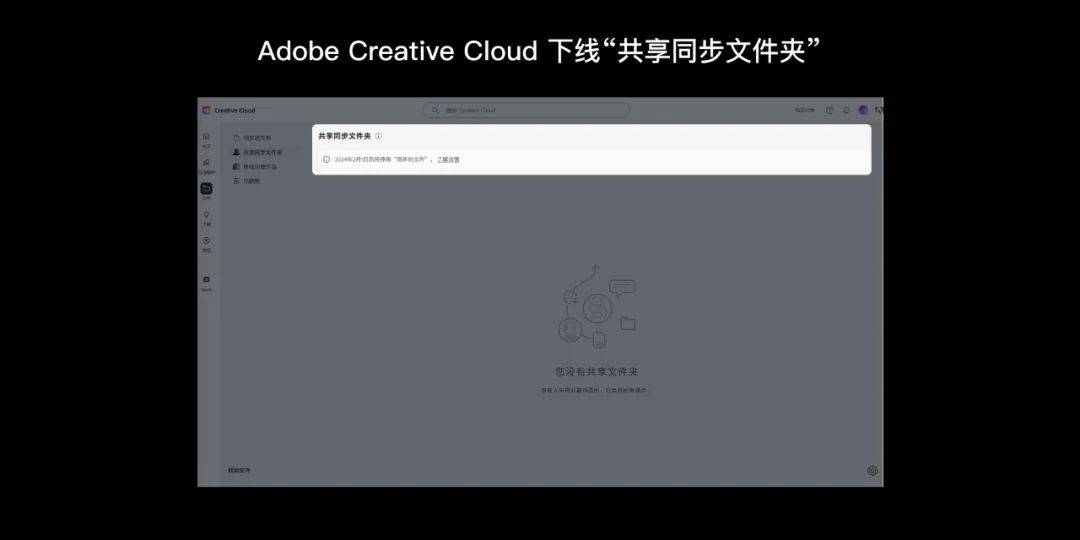Select 同步的文件 in the files list
Viewport: 1080px width, 540px height.
pos(256,138)
